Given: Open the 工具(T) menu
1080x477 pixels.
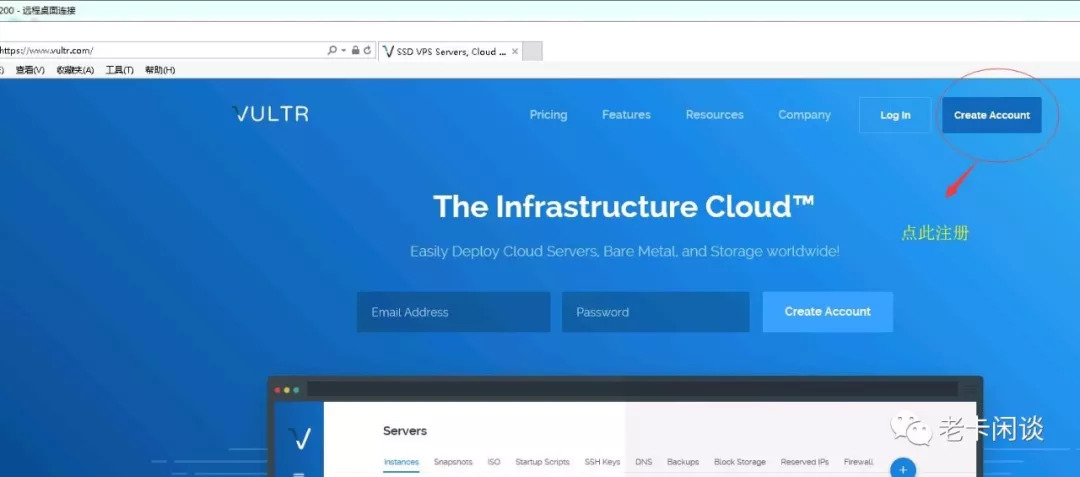Looking at the screenshot, I should pos(119,70).
